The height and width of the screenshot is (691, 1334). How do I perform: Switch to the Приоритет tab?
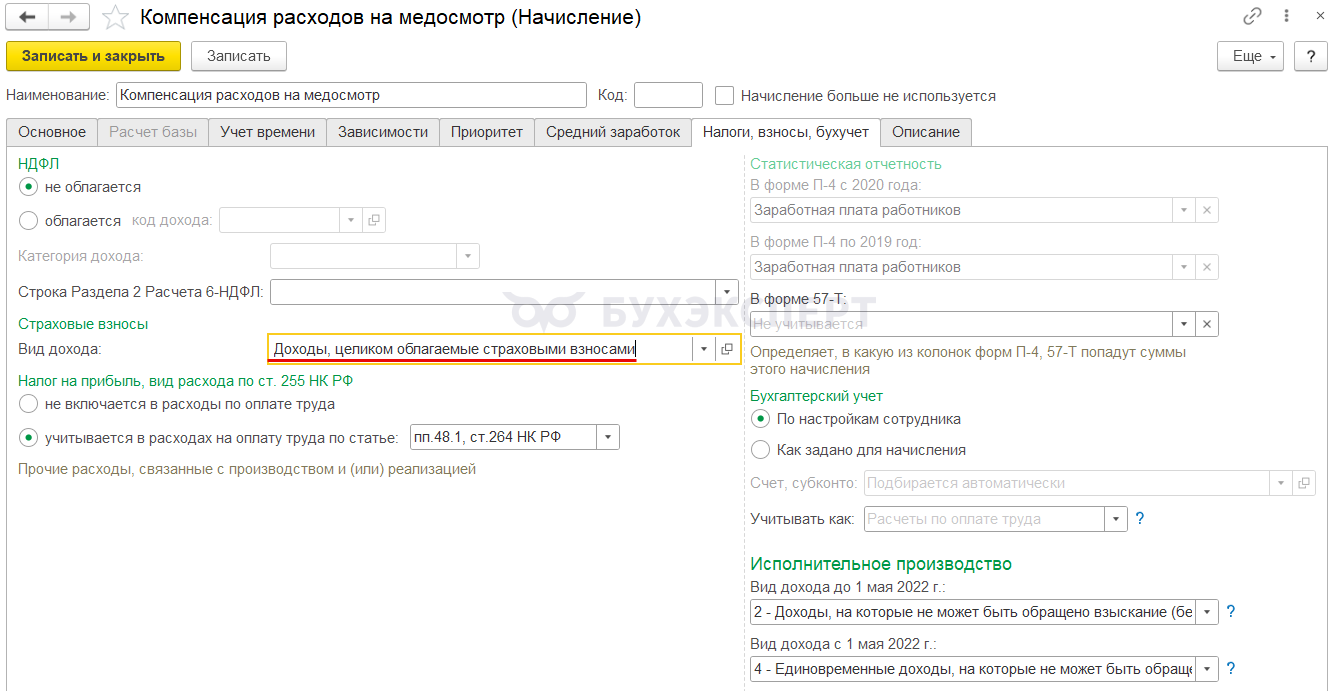(487, 132)
